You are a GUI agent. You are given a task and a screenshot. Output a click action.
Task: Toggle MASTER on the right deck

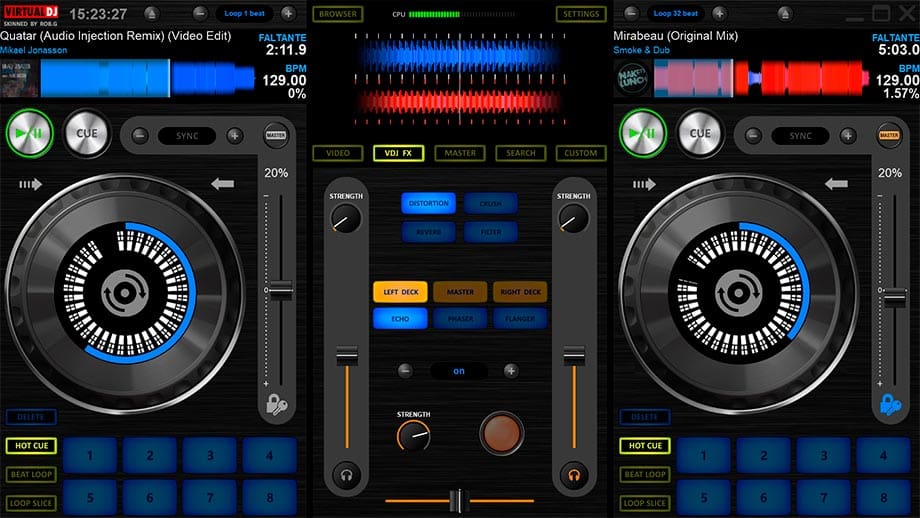tap(889, 135)
